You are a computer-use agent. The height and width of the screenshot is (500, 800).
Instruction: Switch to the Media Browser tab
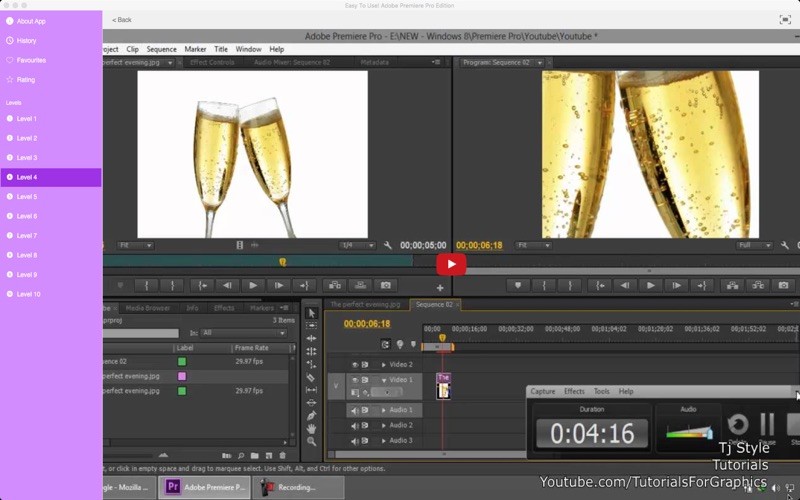point(148,308)
